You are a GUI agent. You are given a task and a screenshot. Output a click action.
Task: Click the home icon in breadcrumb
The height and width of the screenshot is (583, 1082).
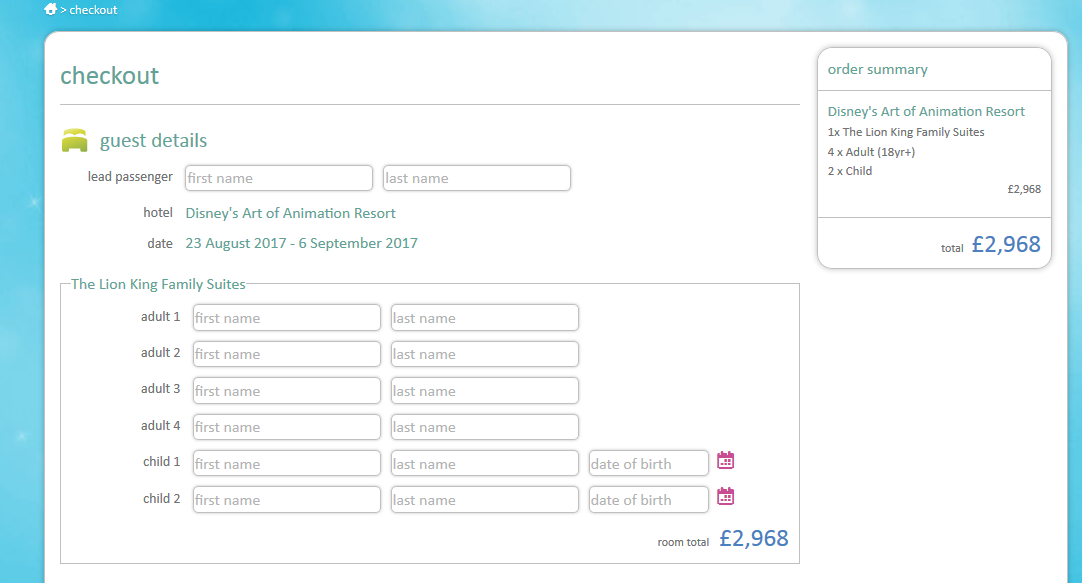pos(50,10)
